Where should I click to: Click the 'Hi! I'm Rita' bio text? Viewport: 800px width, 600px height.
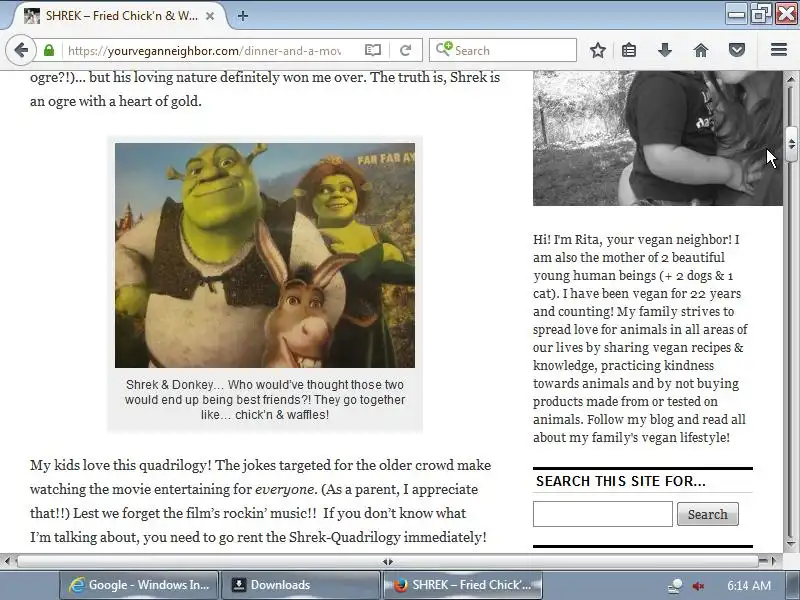coord(640,338)
